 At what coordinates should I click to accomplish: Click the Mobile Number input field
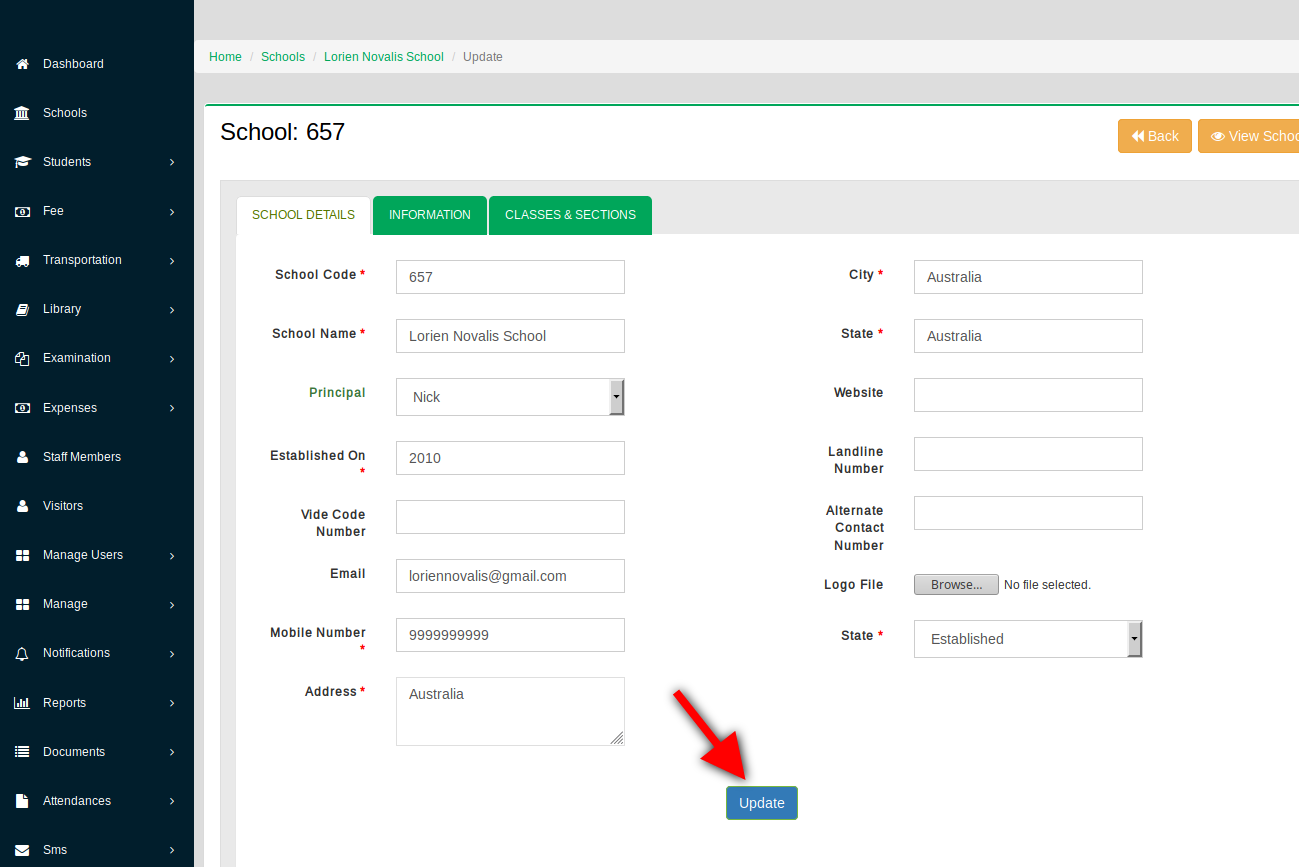[x=510, y=635]
